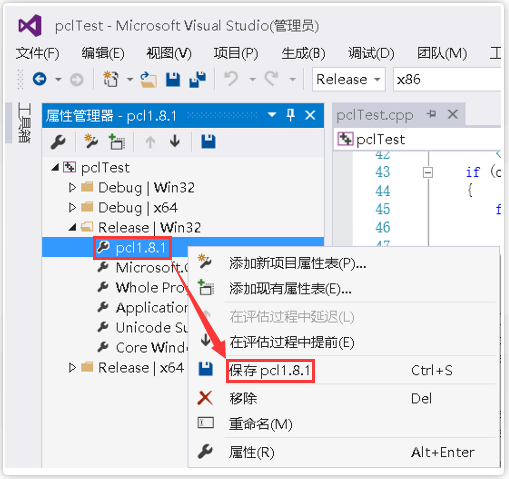Select the Application property sheet
Image resolution: width=509 pixels, height=479 pixels.
(x=152, y=308)
